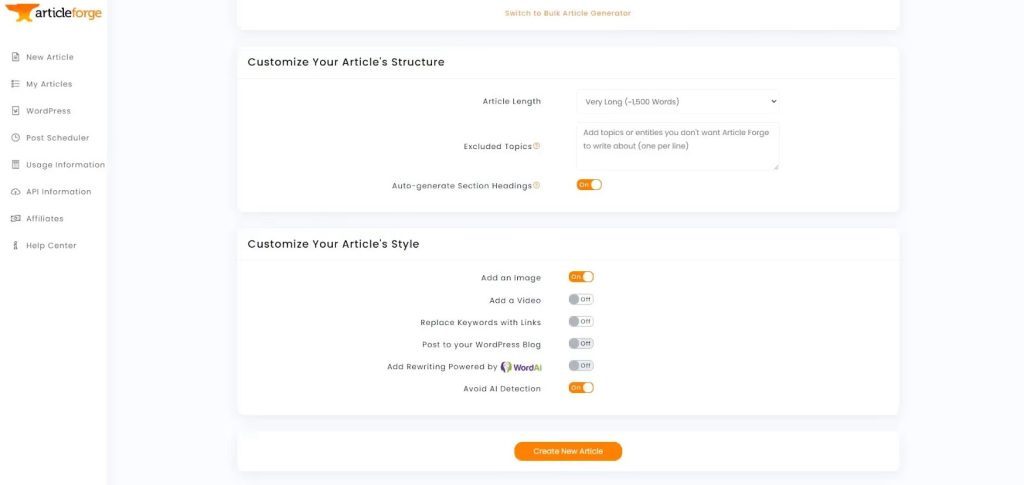Click Switch to Bulk Article Generator

[x=568, y=13]
